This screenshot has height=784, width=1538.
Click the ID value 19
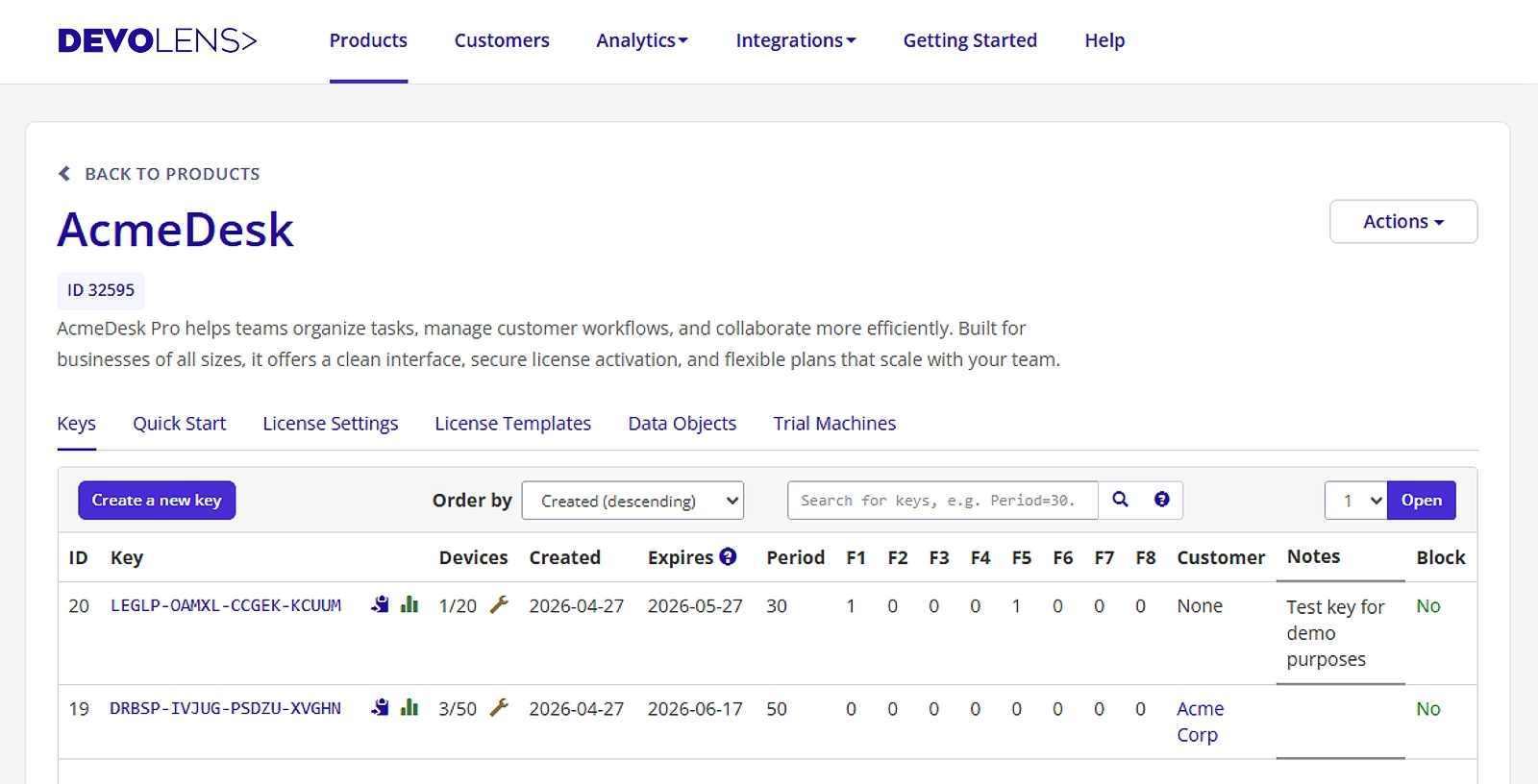click(79, 709)
